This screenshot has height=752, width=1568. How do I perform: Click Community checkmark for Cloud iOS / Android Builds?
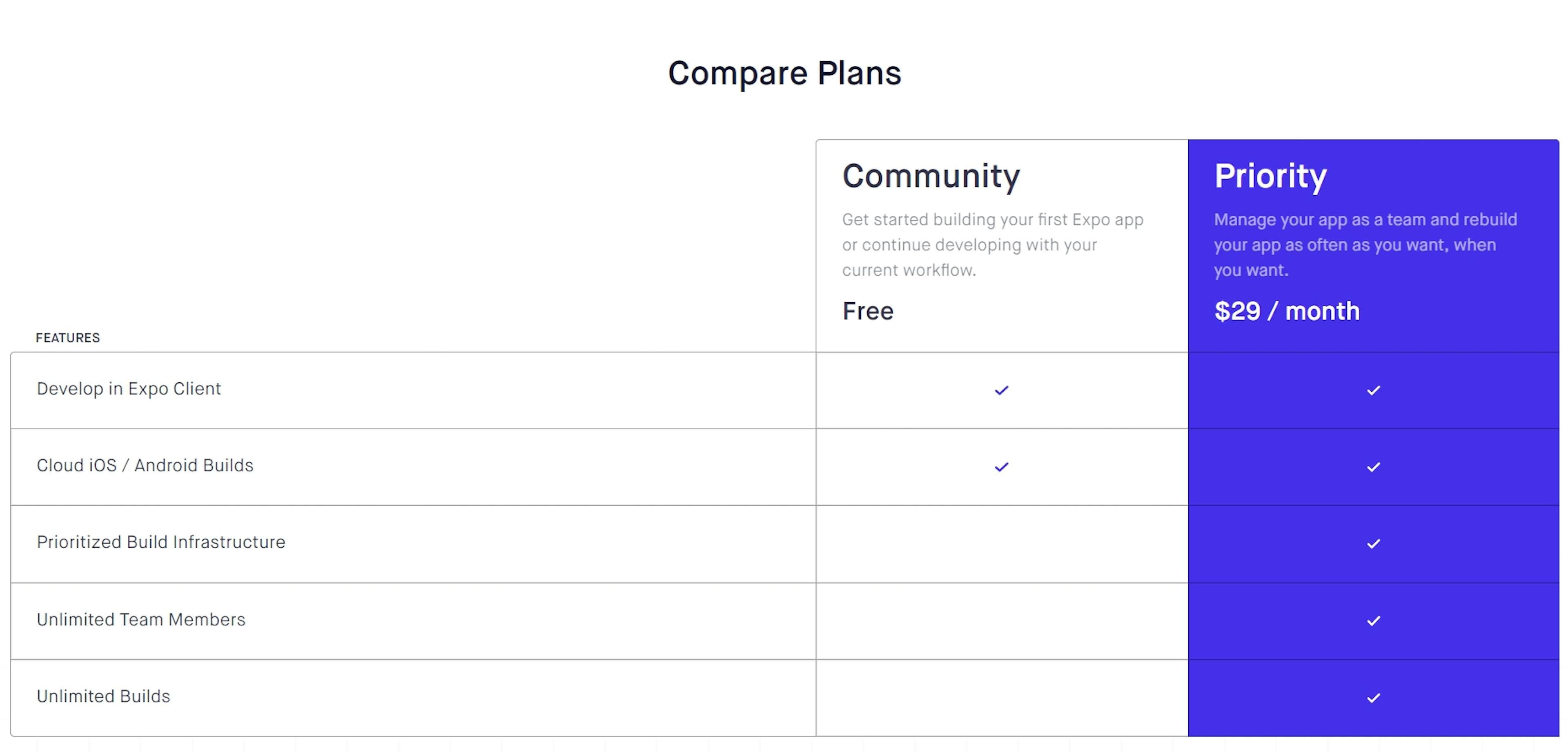tap(1001, 467)
